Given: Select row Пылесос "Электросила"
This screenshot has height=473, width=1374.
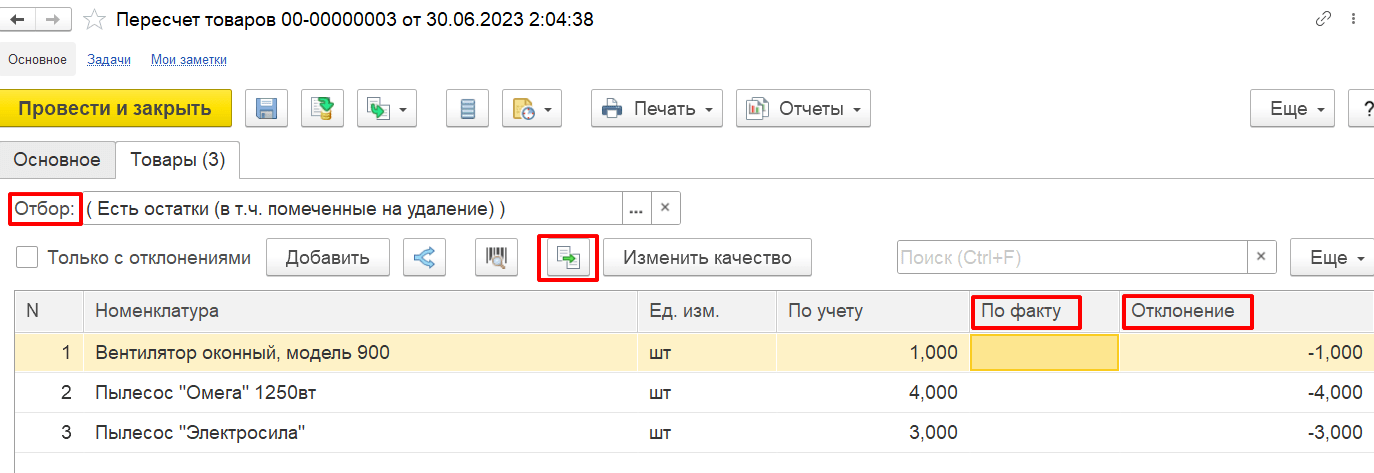Looking at the screenshot, I should [694, 432].
